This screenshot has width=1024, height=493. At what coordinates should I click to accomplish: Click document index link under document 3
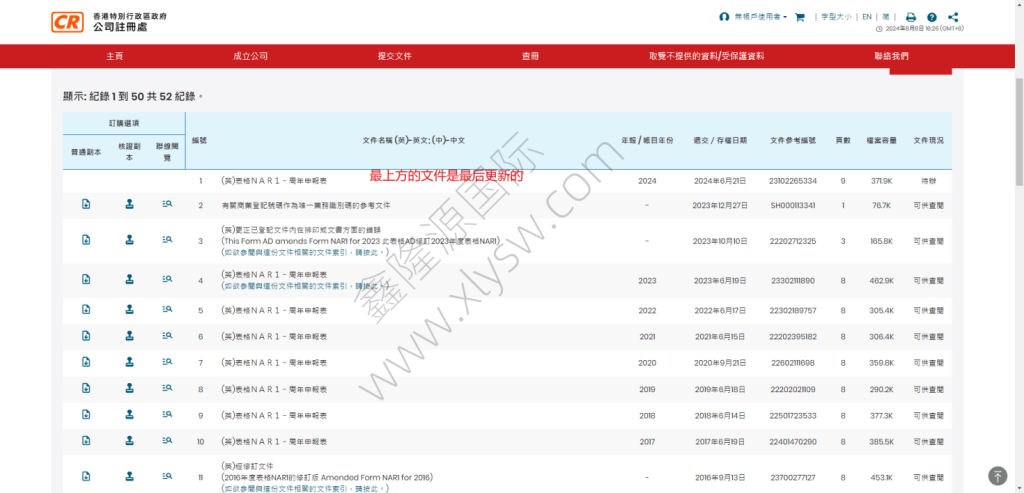click(298, 253)
